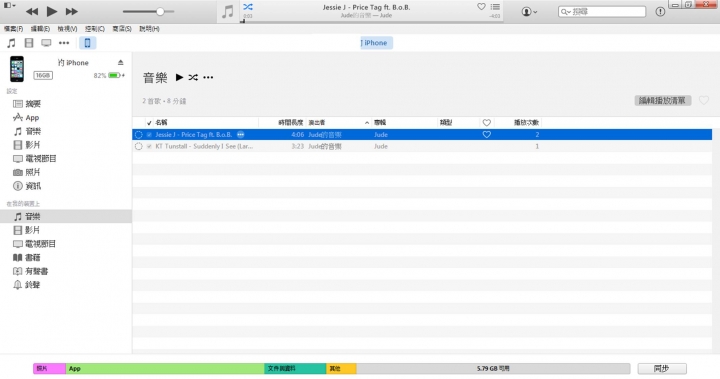The height and width of the screenshot is (379, 720).
Task: Open 音樂 sync settings under 設定
Action: click(x=27, y=131)
